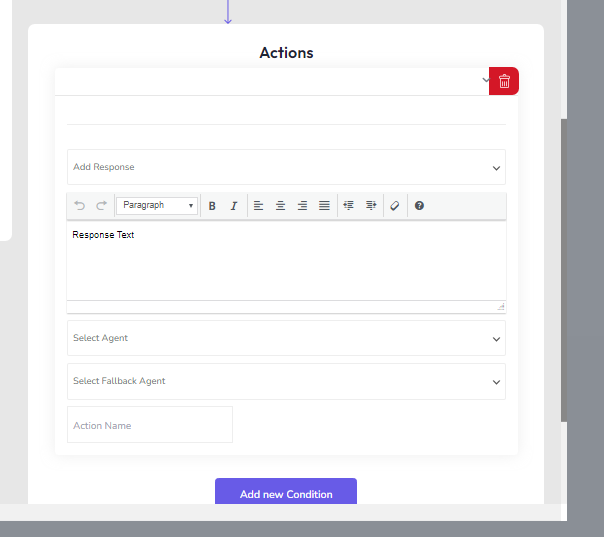This screenshot has height=537, width=604.
Task: Collapse the action card using the chevron
Action: 485,80
